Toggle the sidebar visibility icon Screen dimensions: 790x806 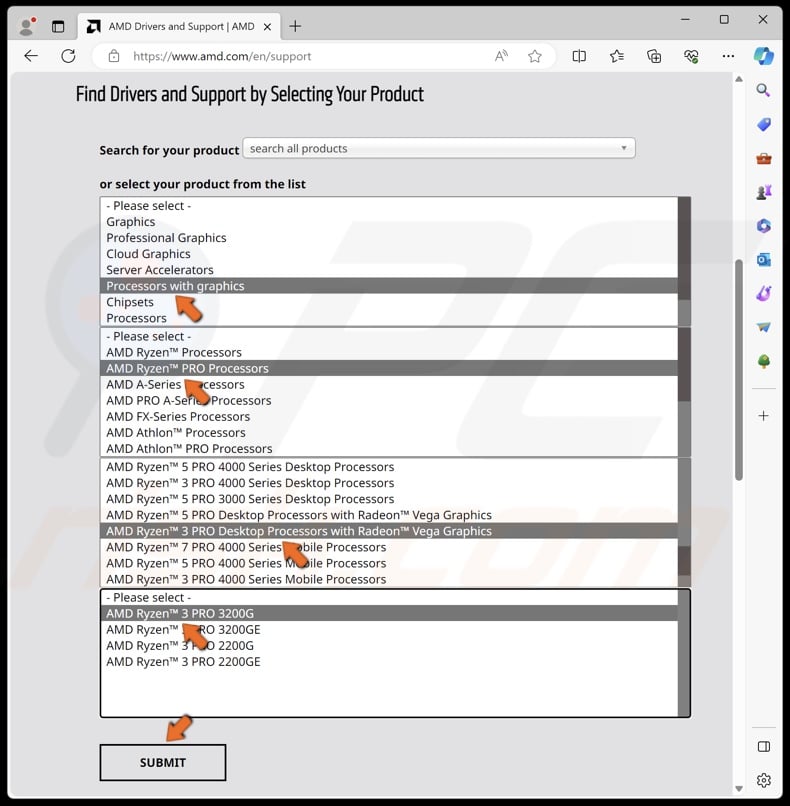click(x=764, y=746)
